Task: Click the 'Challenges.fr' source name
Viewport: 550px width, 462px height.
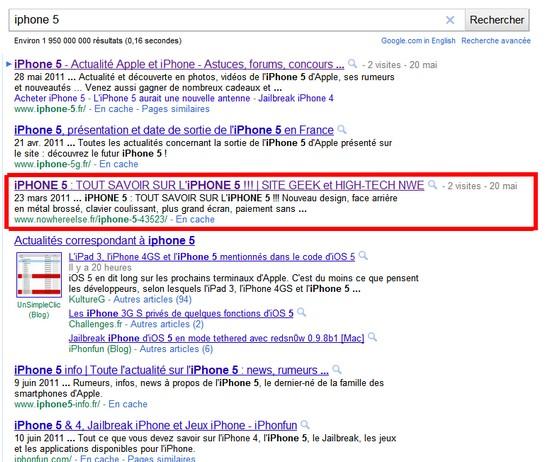Action: [x=95, y=324]
